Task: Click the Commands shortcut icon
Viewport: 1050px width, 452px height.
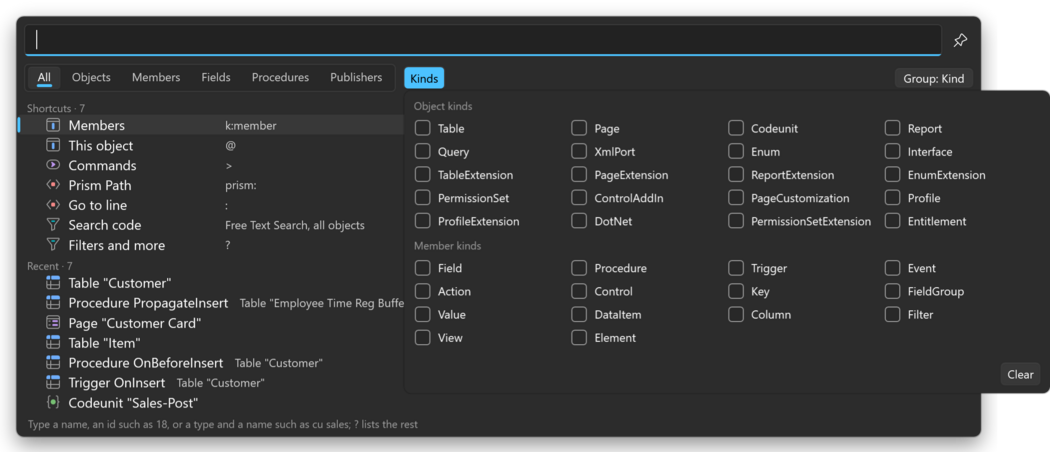Action: pyautogui.click(x=53, y=165)
